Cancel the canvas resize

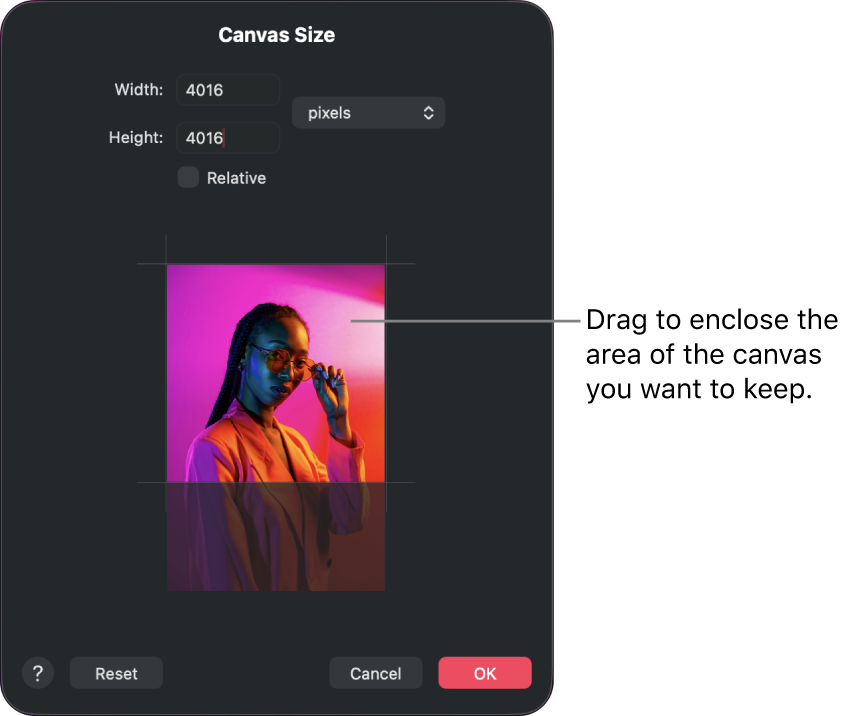click(375, 673)
